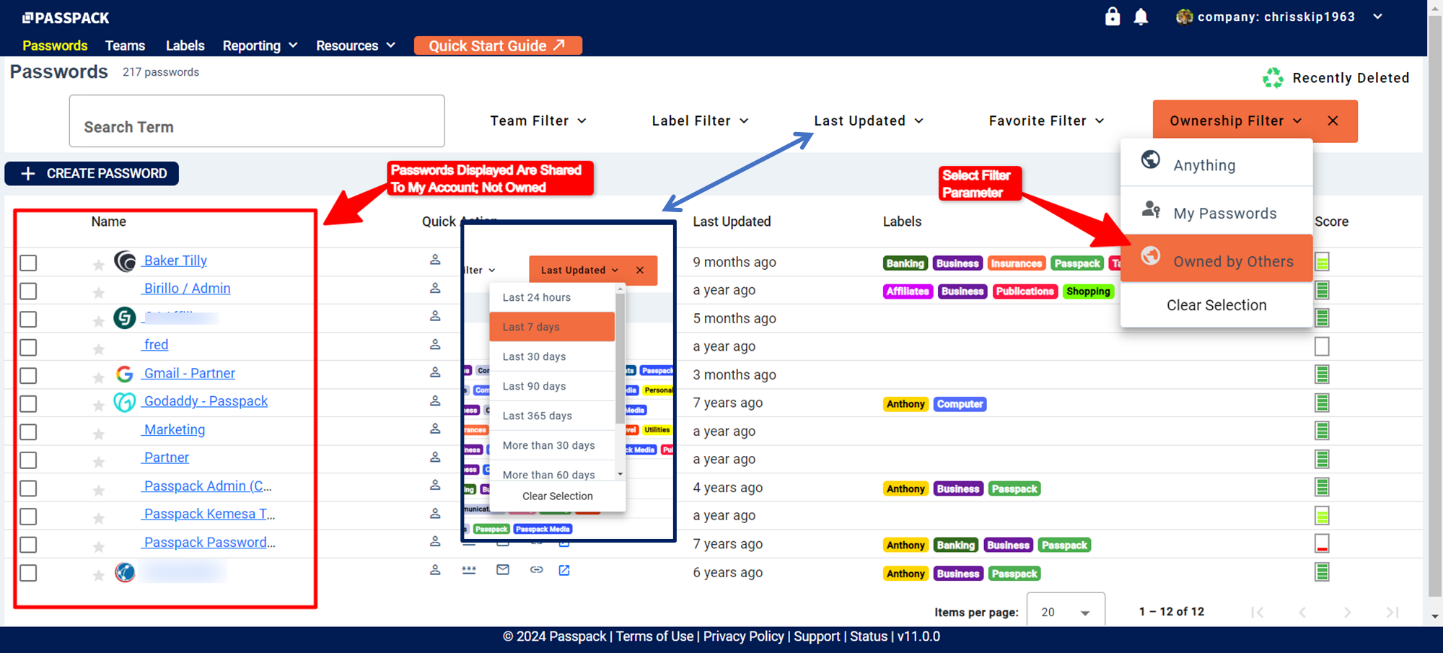Click the Banking label on Baker Tilly row

[x=905, y=264]
